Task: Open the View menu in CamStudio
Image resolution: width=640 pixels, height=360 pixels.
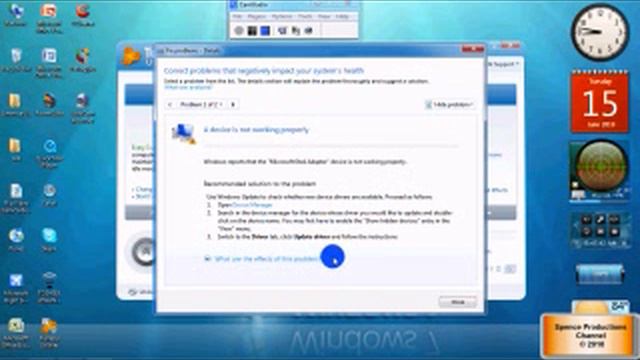Action: (324, 17)
